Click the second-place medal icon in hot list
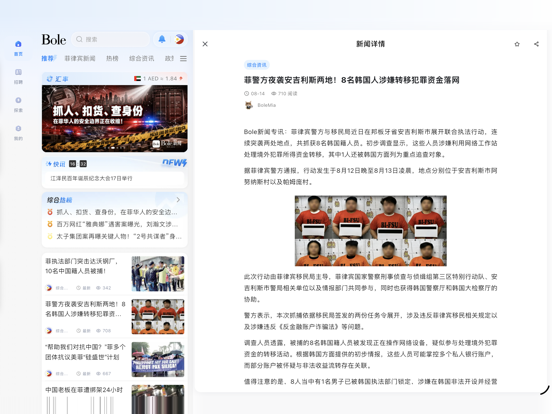 (50, 224)
